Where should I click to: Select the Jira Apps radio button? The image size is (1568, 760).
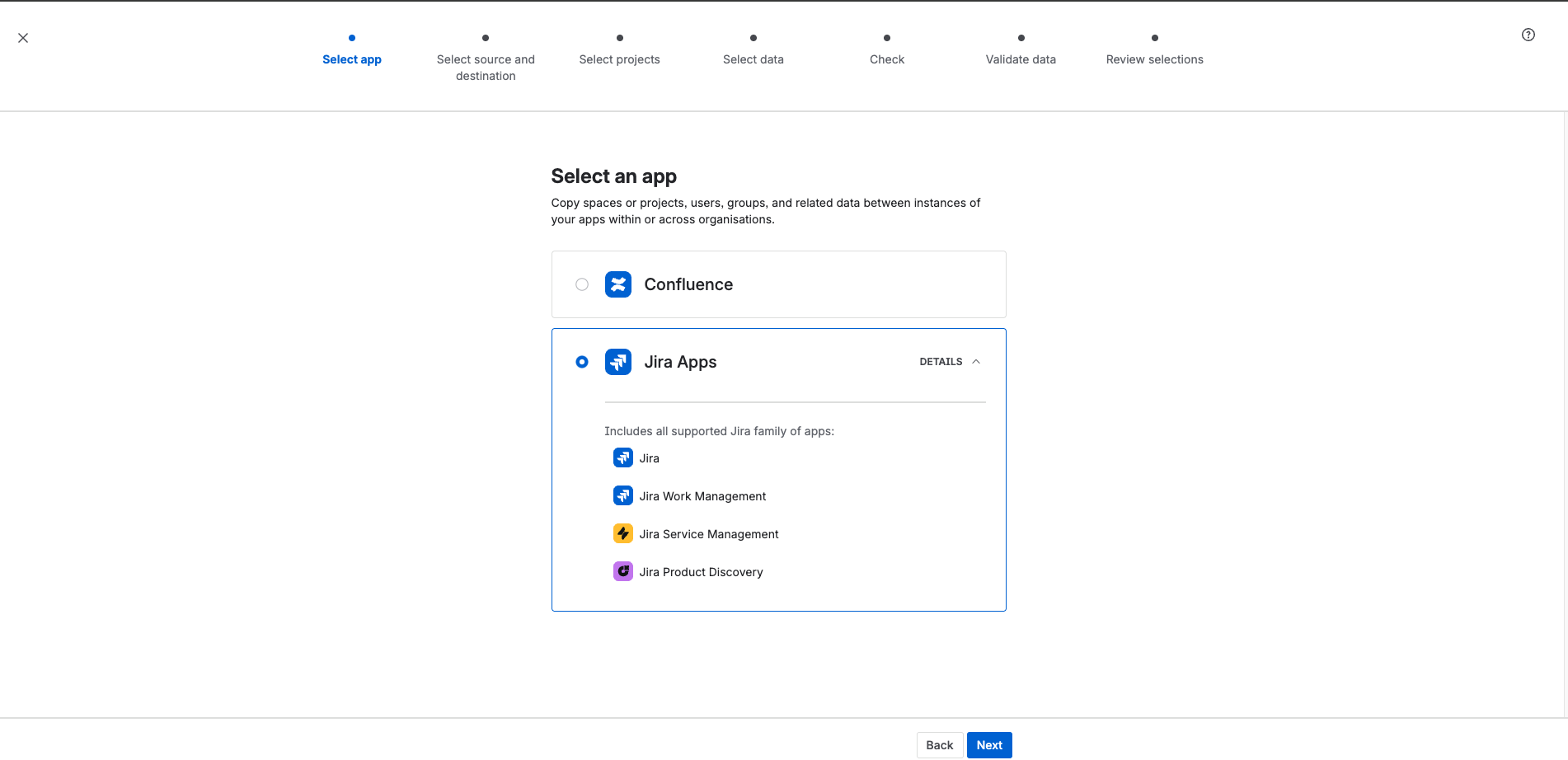(582, 362)
